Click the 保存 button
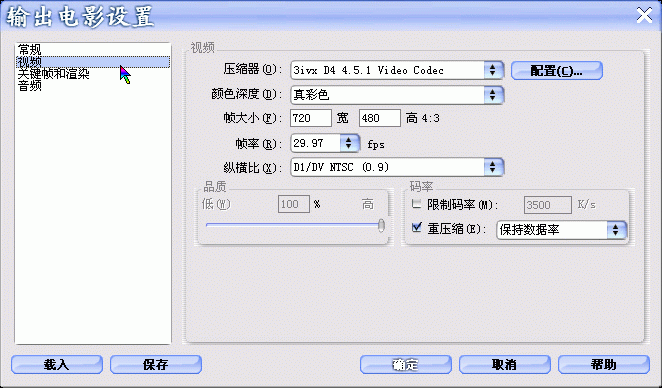The image size is (662, 388). 156,364
